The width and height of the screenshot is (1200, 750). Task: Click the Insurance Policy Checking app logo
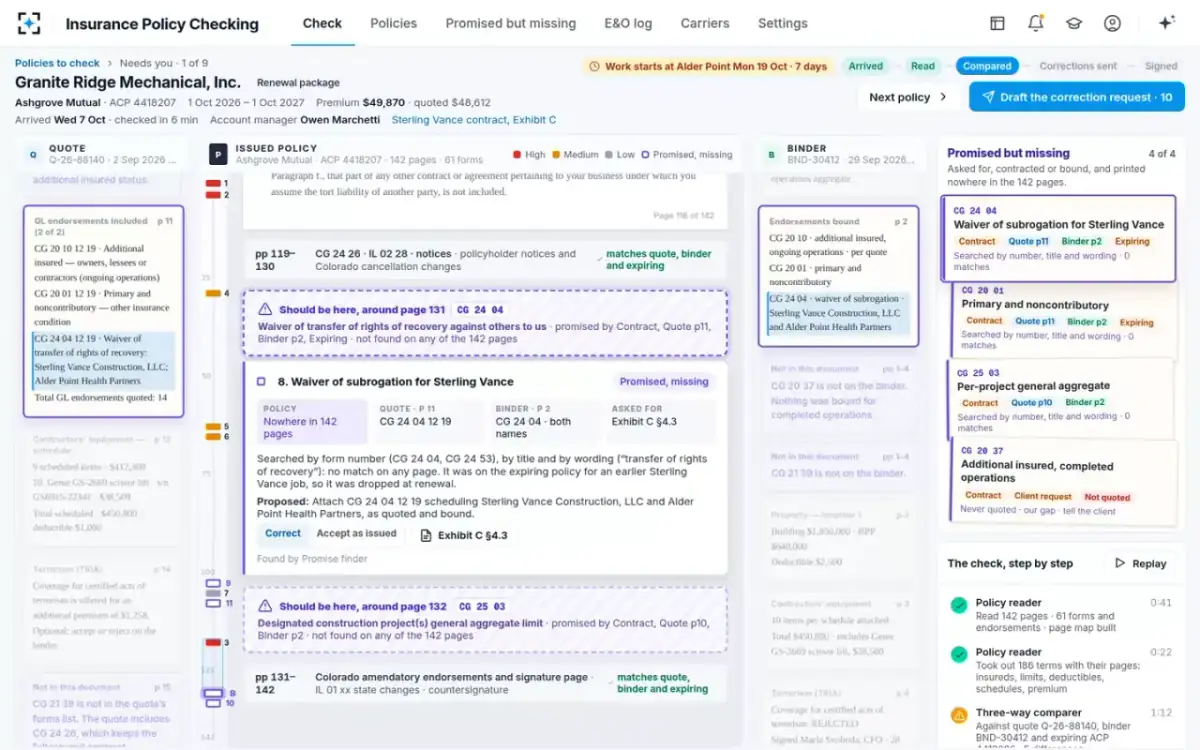pos(30,23)
